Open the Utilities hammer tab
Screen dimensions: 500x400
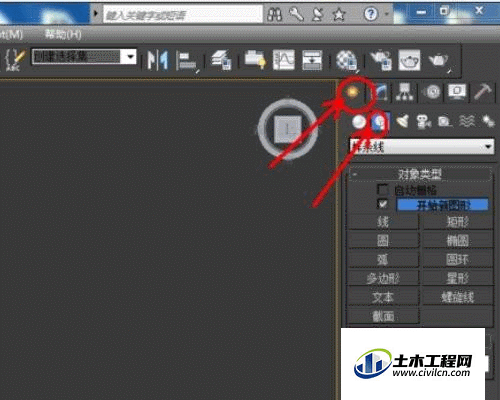[483, 92]
